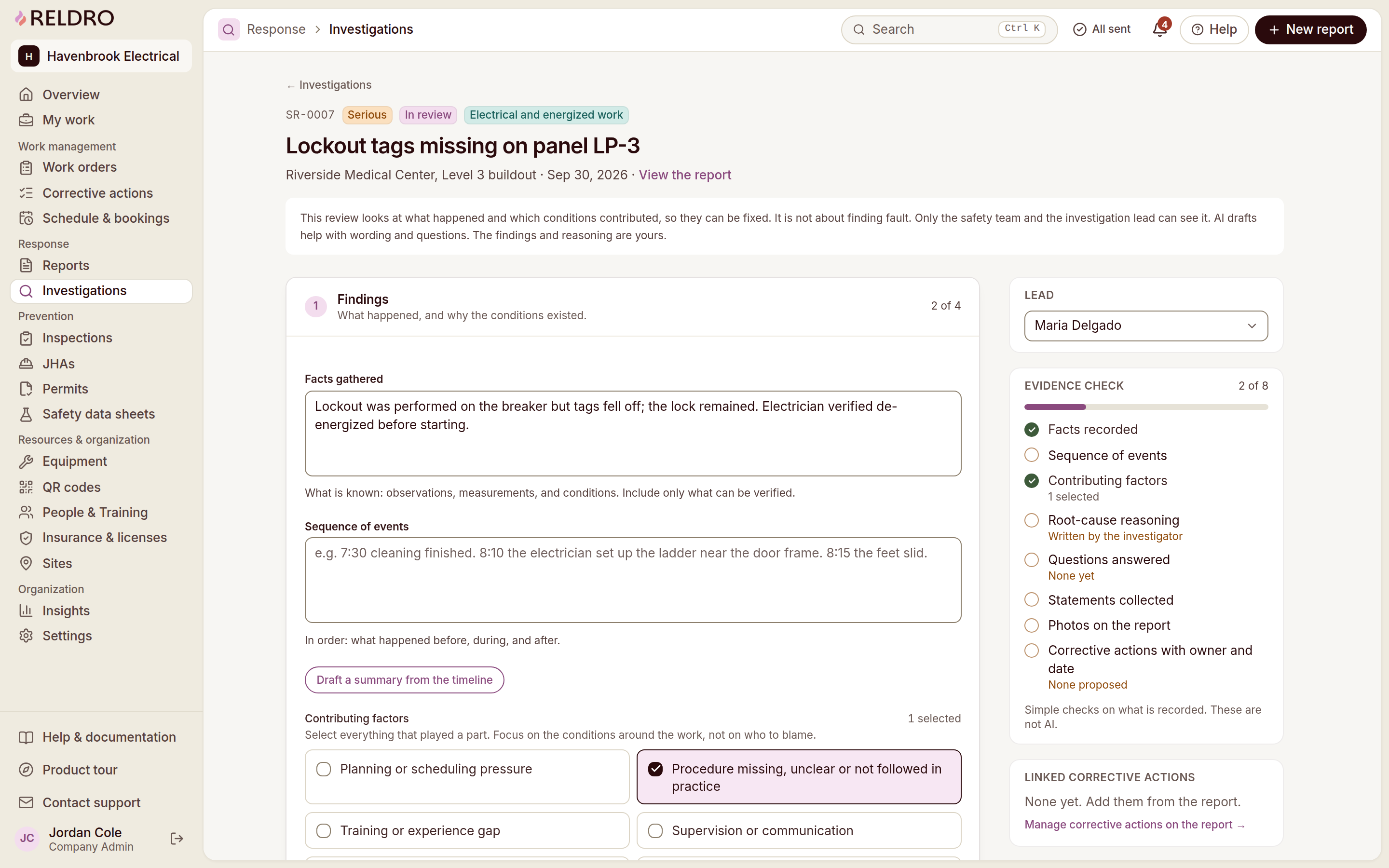The image size is (1389, 868).
Task: Click the Corrective actions checklist icon
Action: click(x=26, y=193)
